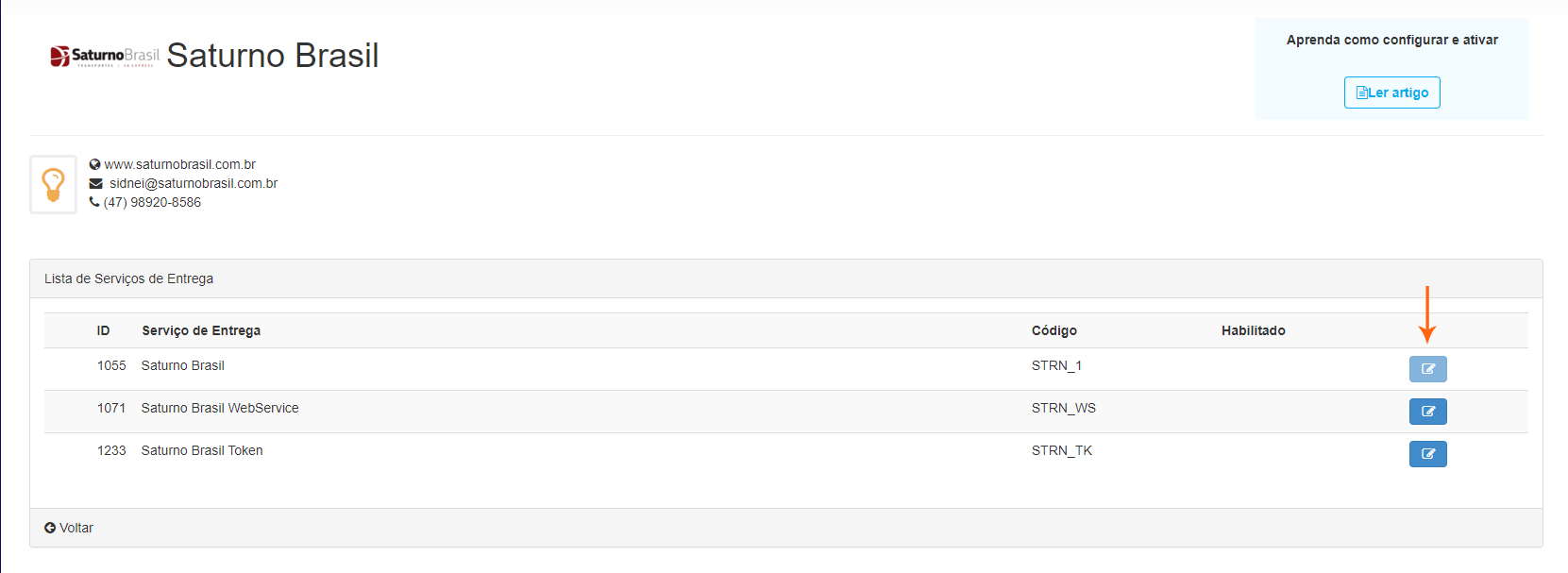
Task: Click the ID column header
Action: 103,330
